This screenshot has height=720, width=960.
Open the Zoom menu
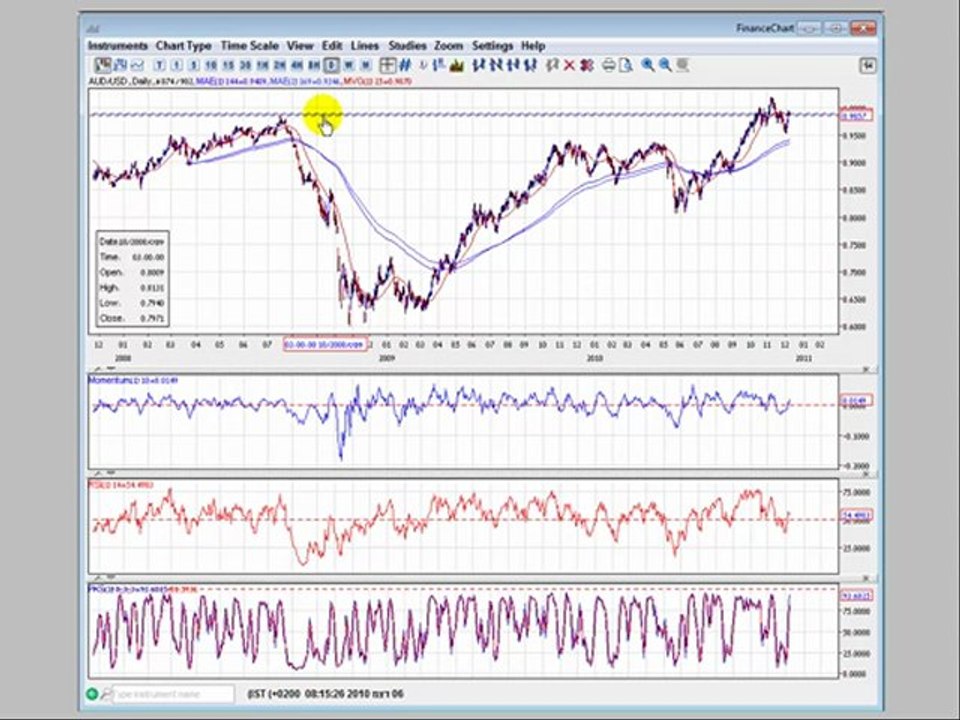tap(448, 46)
